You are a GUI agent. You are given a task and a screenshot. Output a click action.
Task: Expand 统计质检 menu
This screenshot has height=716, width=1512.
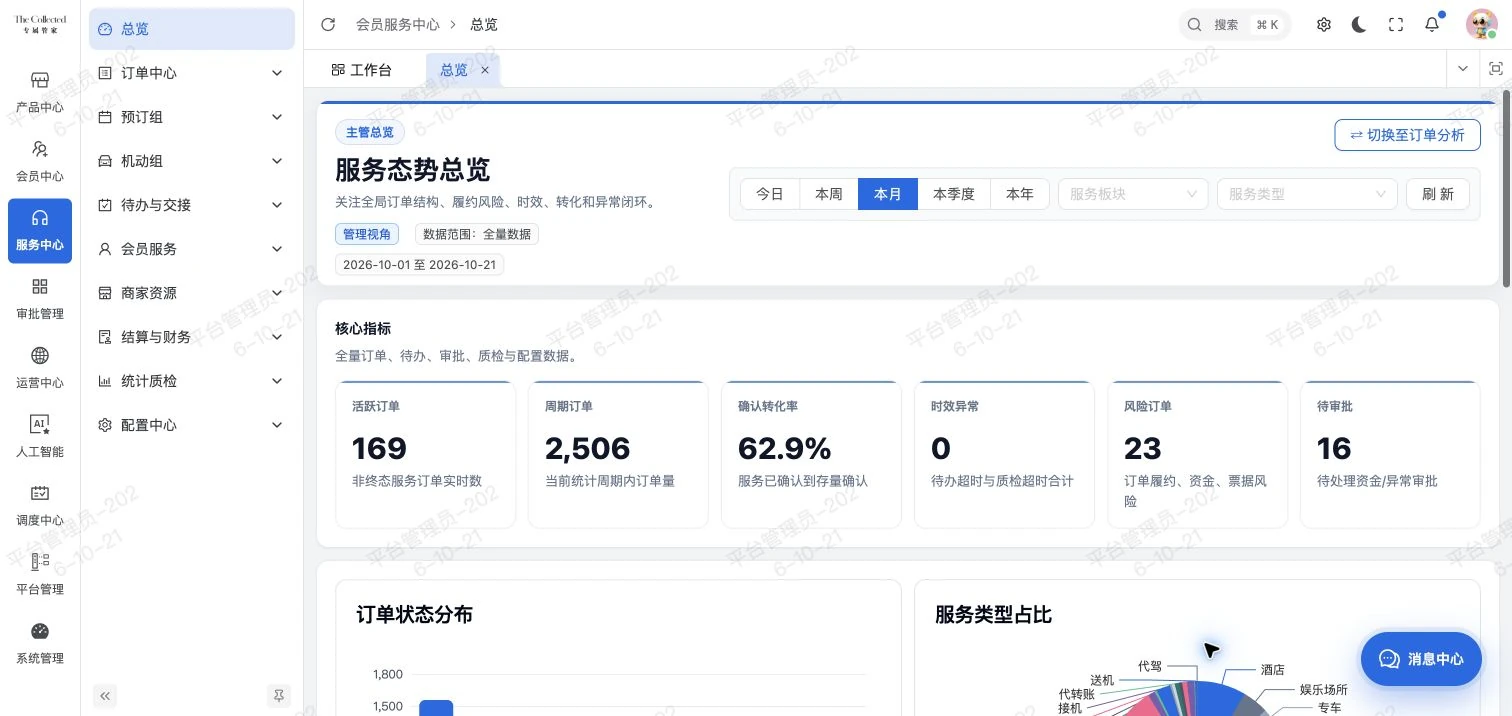(x=192, y=381)
